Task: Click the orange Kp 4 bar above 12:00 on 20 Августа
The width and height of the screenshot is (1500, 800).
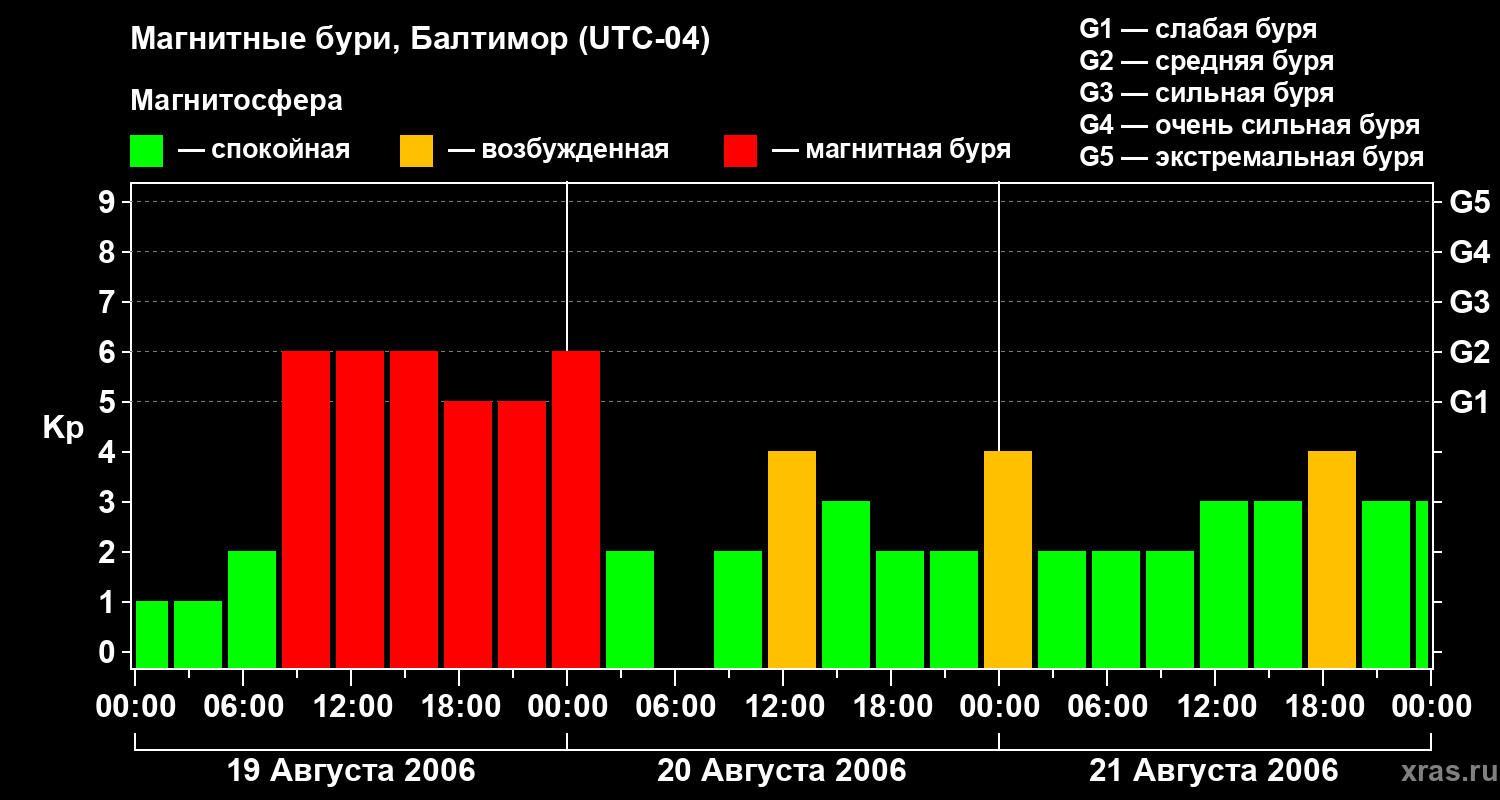Action: click(x=792, y=560)
